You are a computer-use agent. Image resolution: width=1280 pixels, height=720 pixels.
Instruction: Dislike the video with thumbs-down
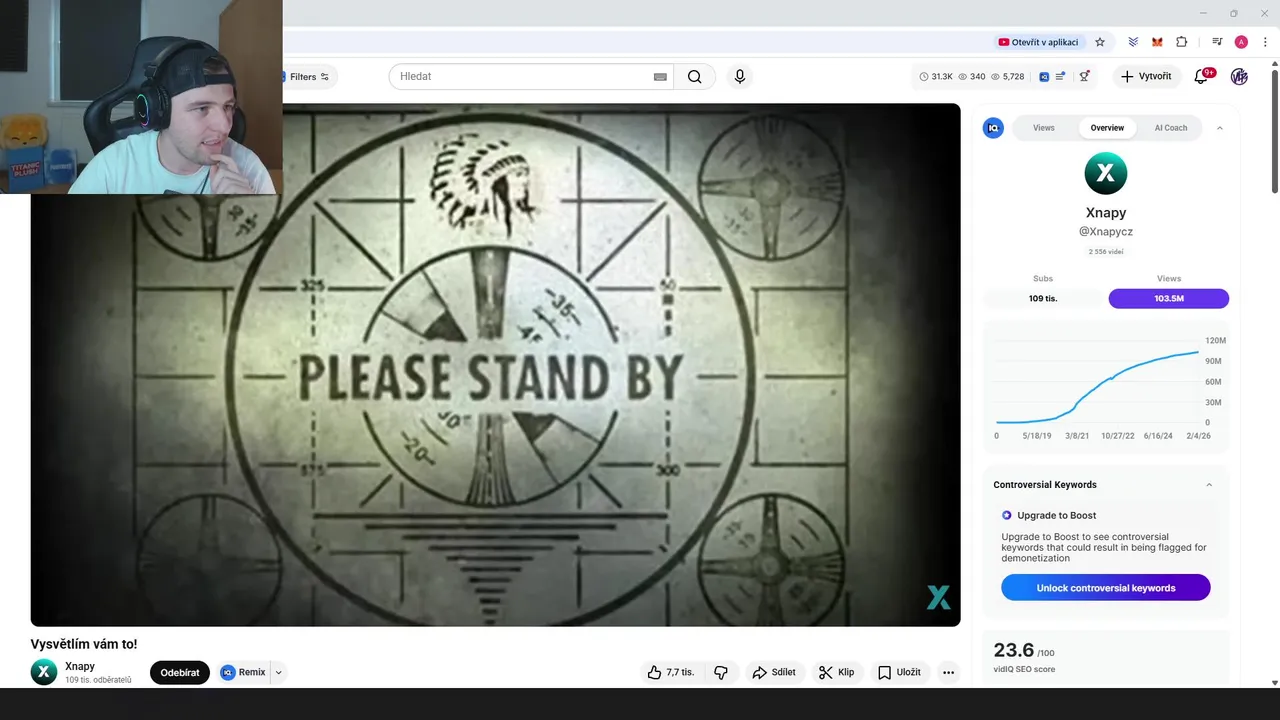point(721,672)
